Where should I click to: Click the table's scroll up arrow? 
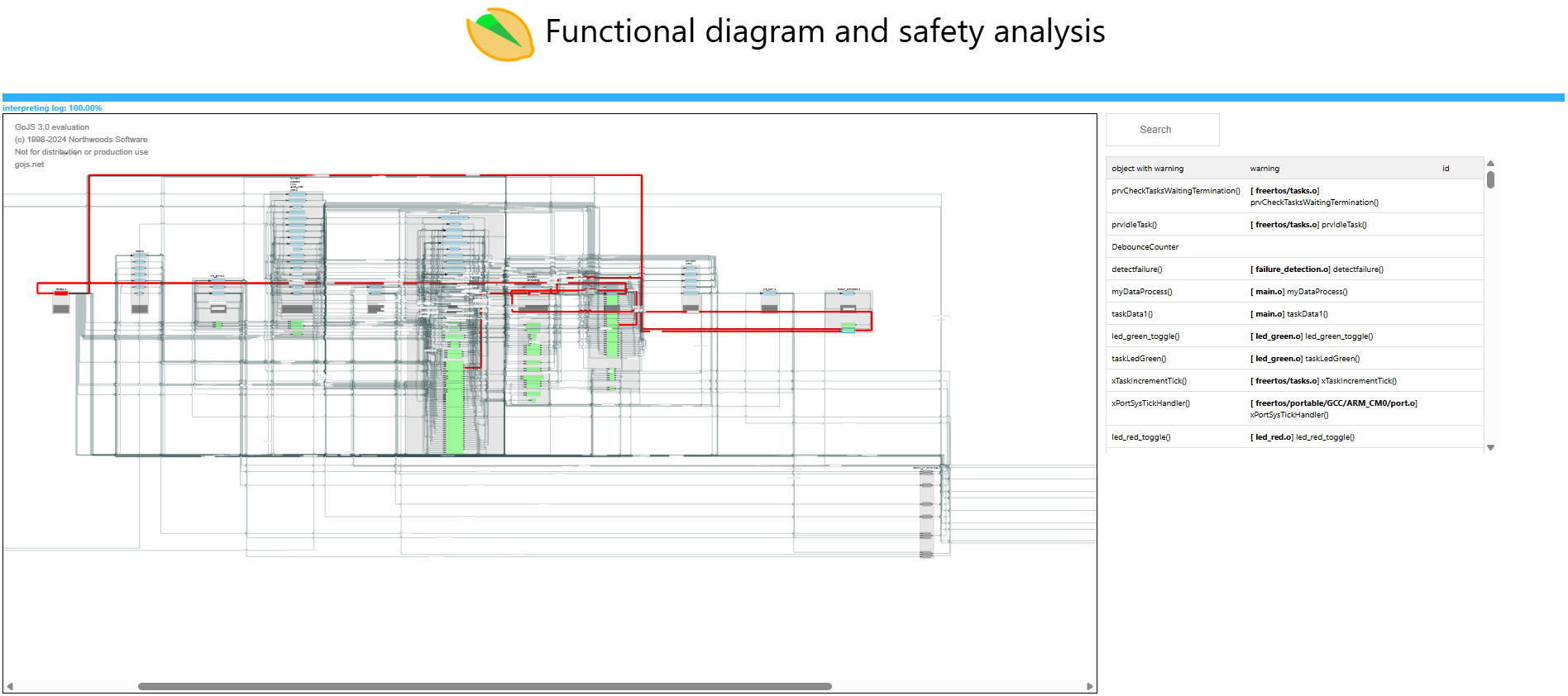pos(1490,164)
